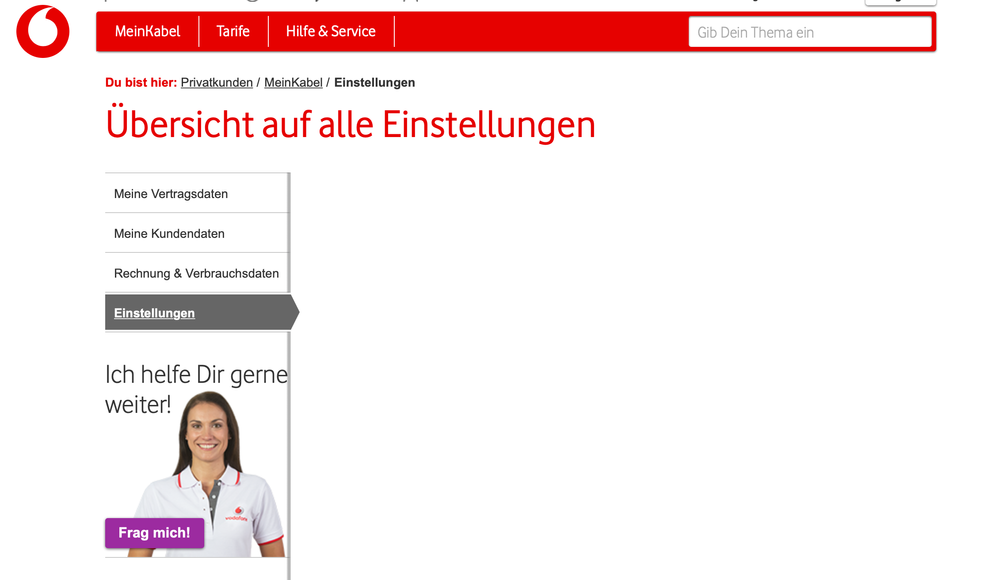999x580 pixels.
Task: Switch to the Meine Kundendaten section
Action: (168, 233)
